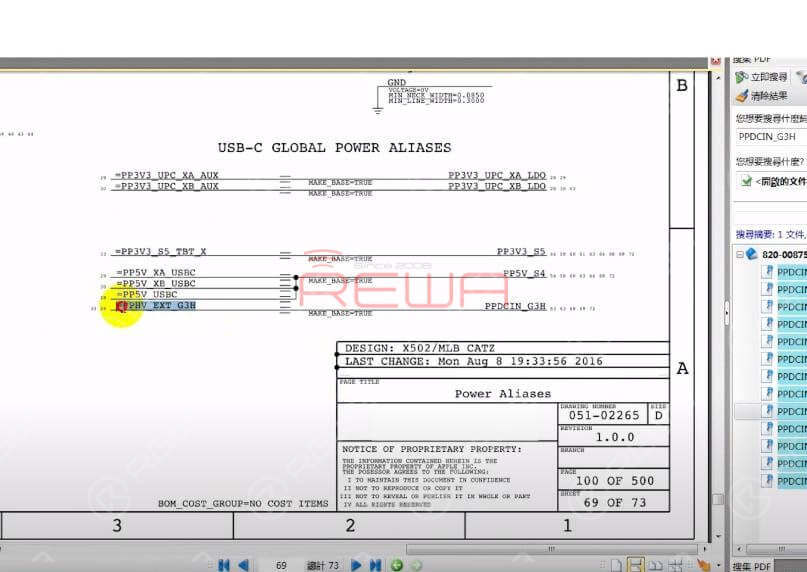Click the =PP3V3_UPC_XA_AUX alias text
Viewport: 807px width, 572px height.
[167, 175]
